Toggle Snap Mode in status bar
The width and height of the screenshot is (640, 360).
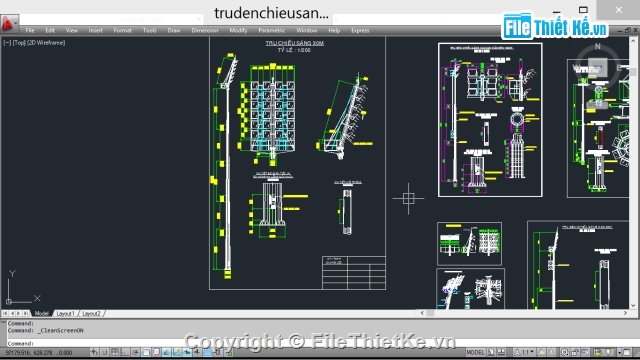coord(104,352)
